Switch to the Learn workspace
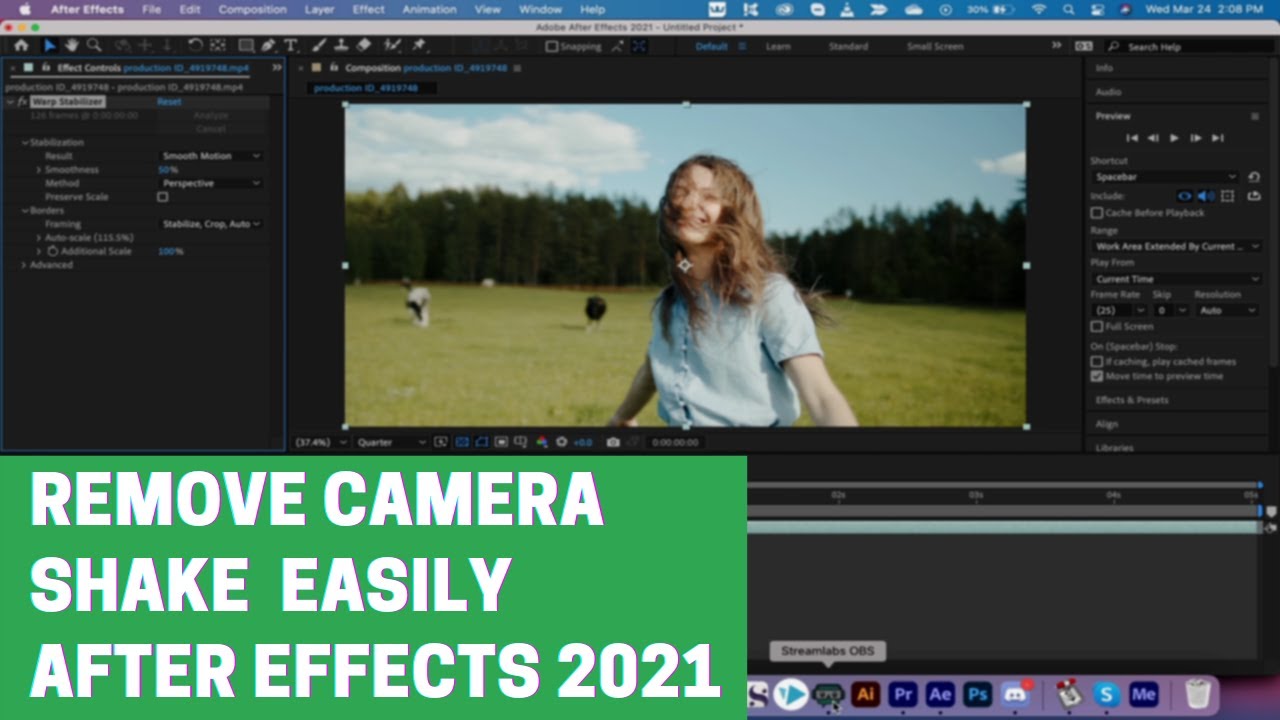Viewport: 1280px width, 720px height. tap(777, 46)
